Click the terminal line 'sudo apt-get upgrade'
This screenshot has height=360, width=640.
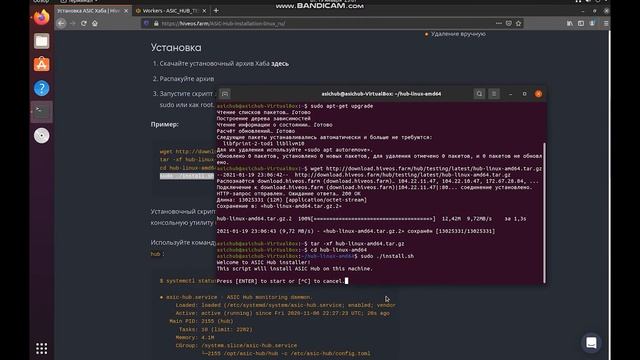[342, 106]
